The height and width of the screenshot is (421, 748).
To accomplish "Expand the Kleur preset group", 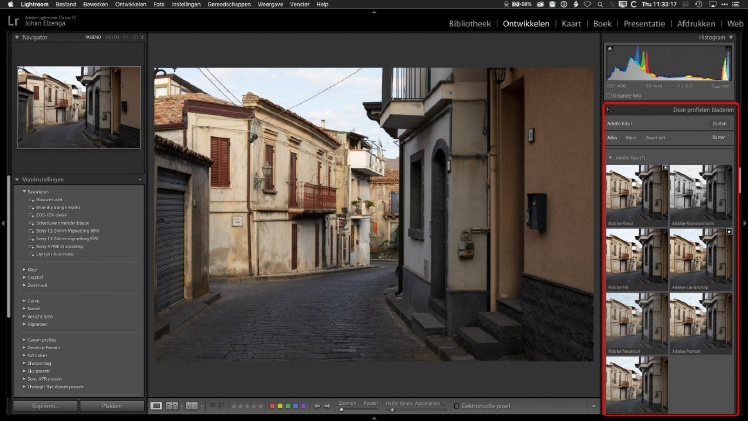I will click(24, 270).
